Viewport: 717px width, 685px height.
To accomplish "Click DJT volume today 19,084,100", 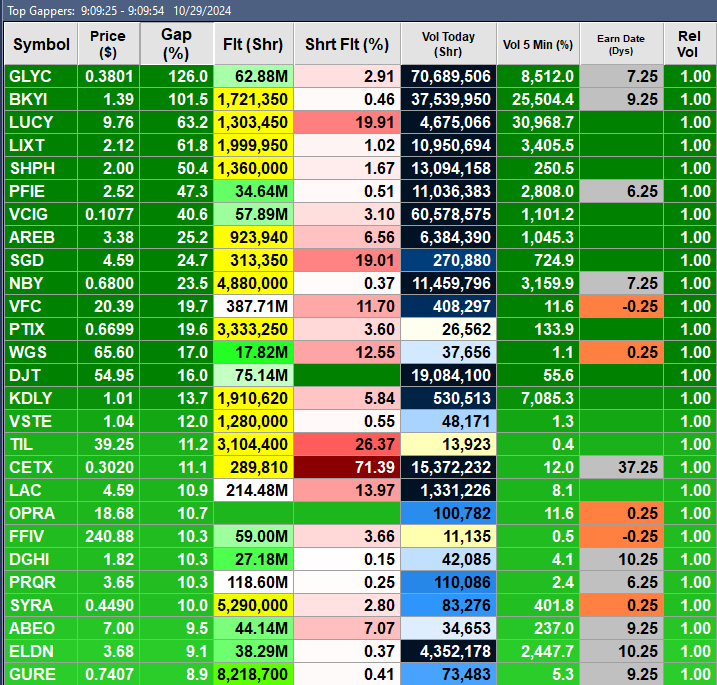I will (449, 375).
